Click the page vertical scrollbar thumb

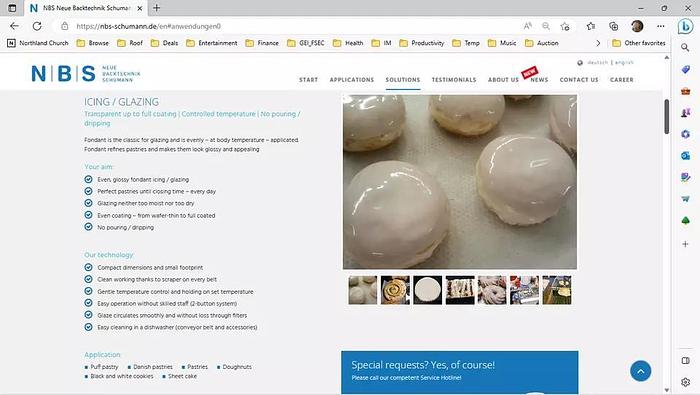(667, 116)
